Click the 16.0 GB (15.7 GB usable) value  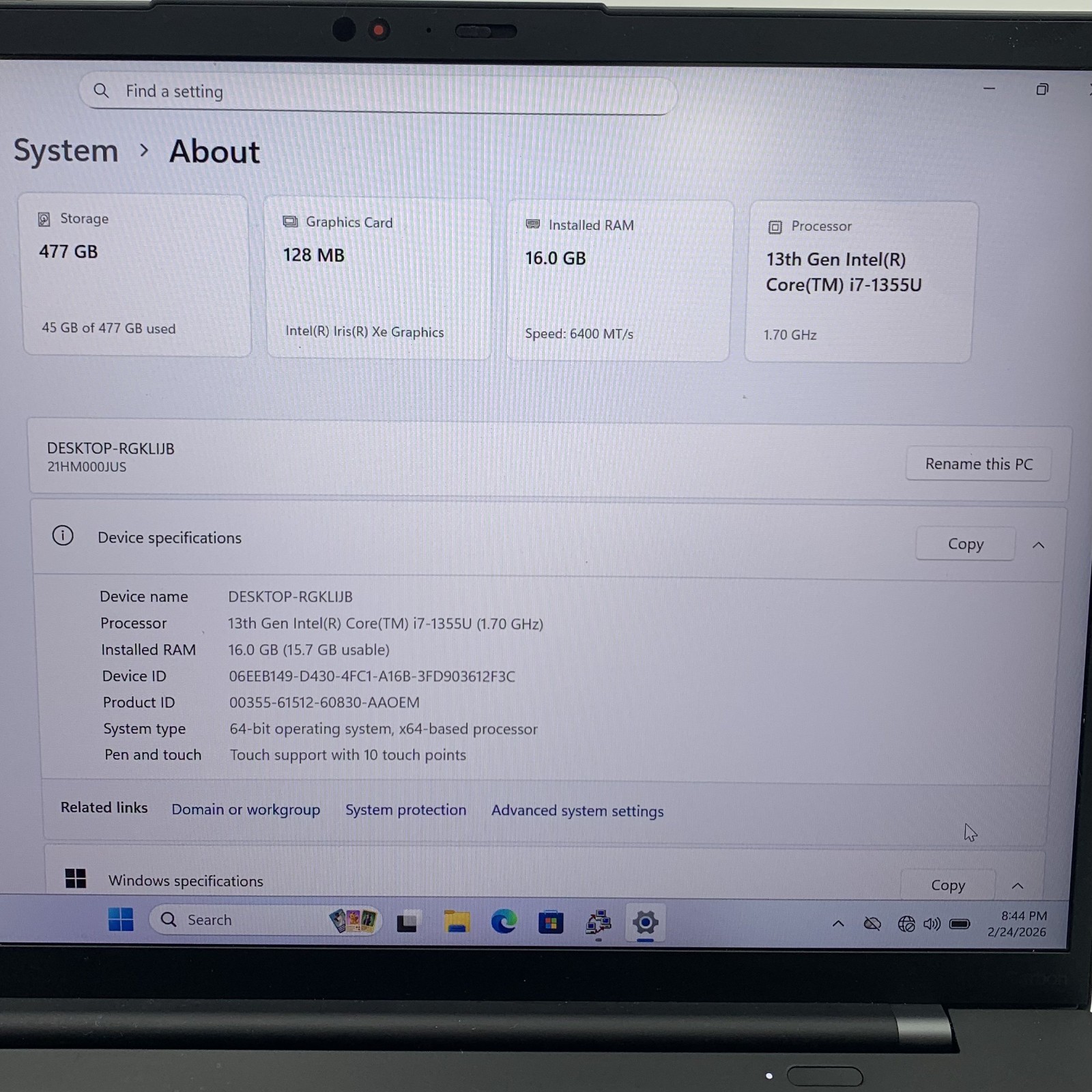coord(308,650)
